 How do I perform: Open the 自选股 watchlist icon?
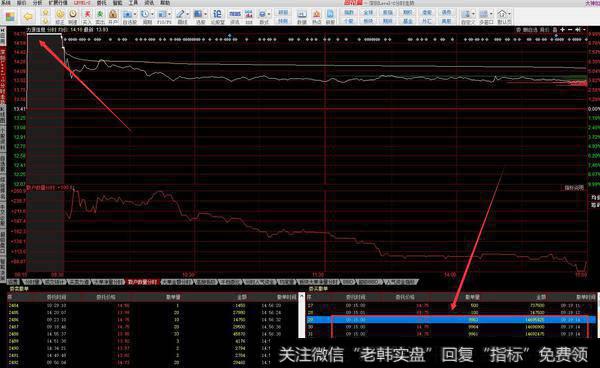(x=127, y=15)
